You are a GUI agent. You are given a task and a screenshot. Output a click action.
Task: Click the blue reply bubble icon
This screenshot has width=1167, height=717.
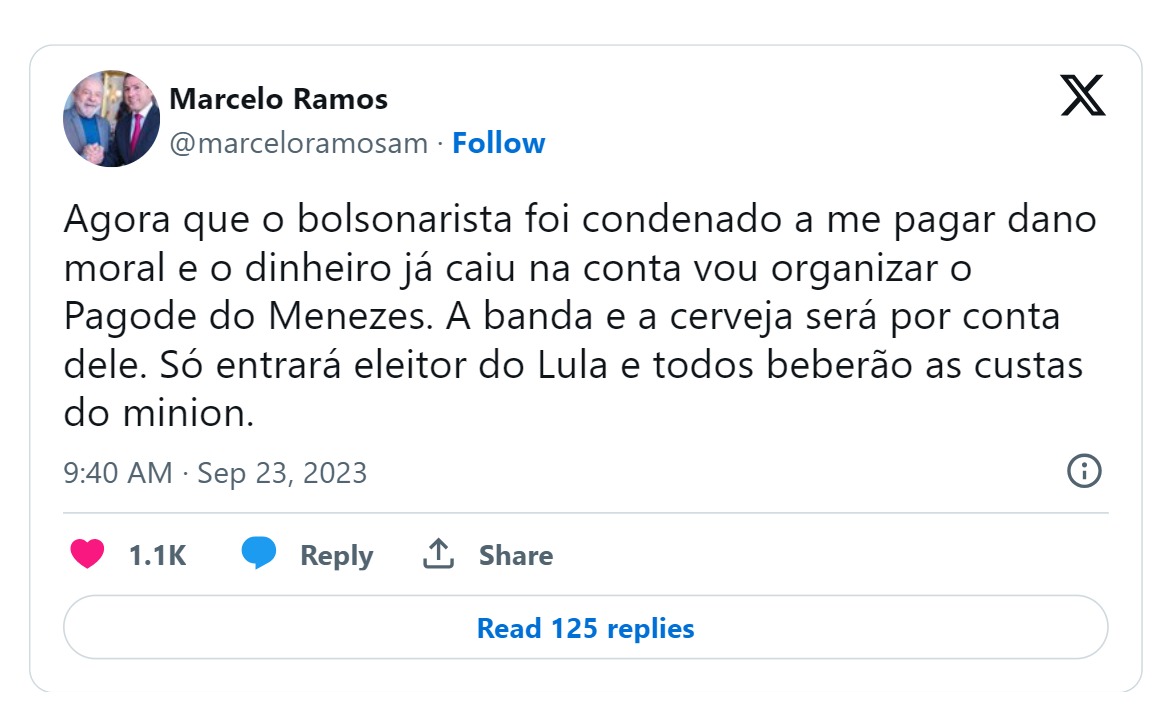point(259,554)
